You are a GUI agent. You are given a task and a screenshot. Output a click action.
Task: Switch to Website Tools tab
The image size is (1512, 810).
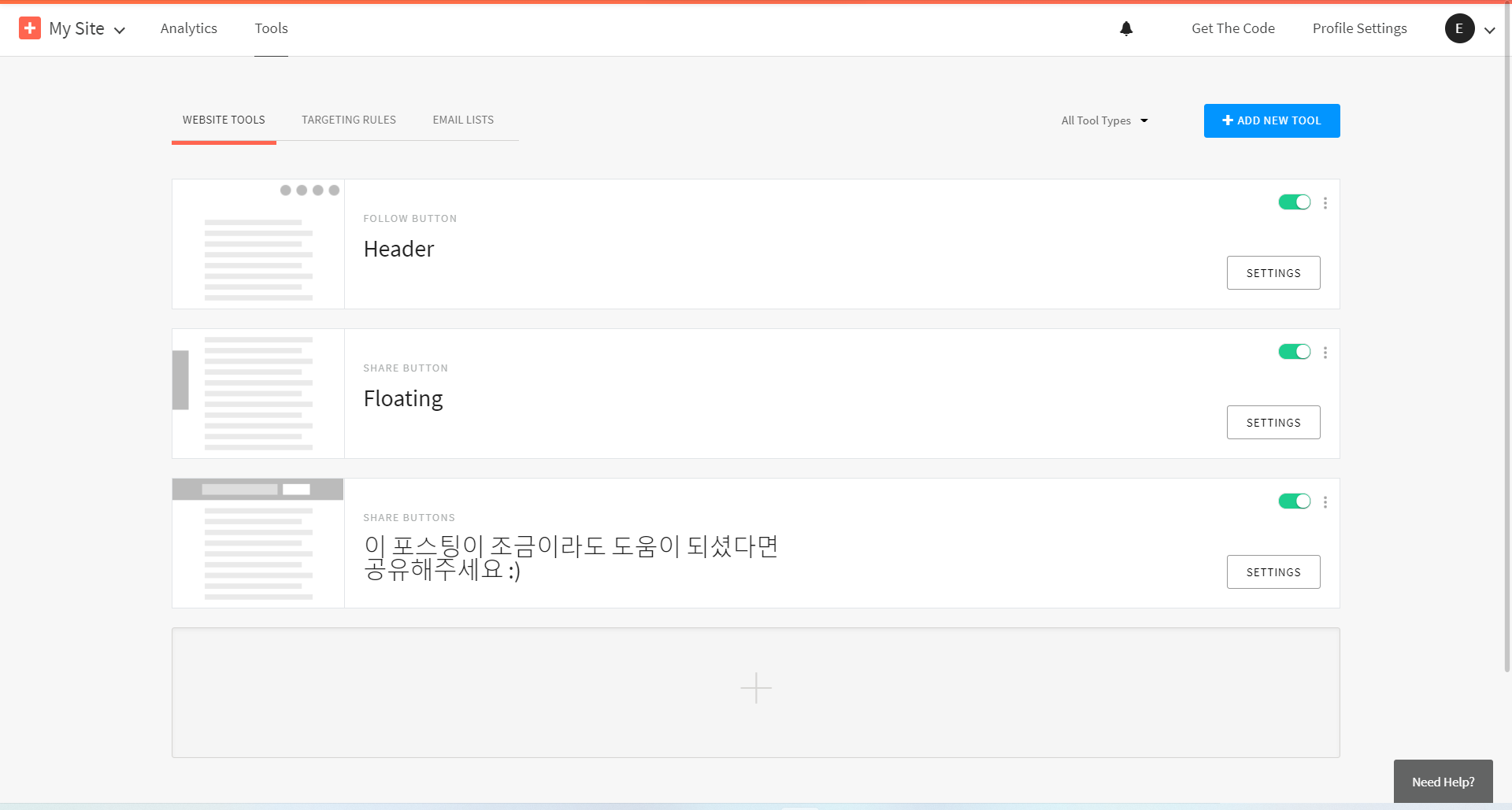(224, 120)
